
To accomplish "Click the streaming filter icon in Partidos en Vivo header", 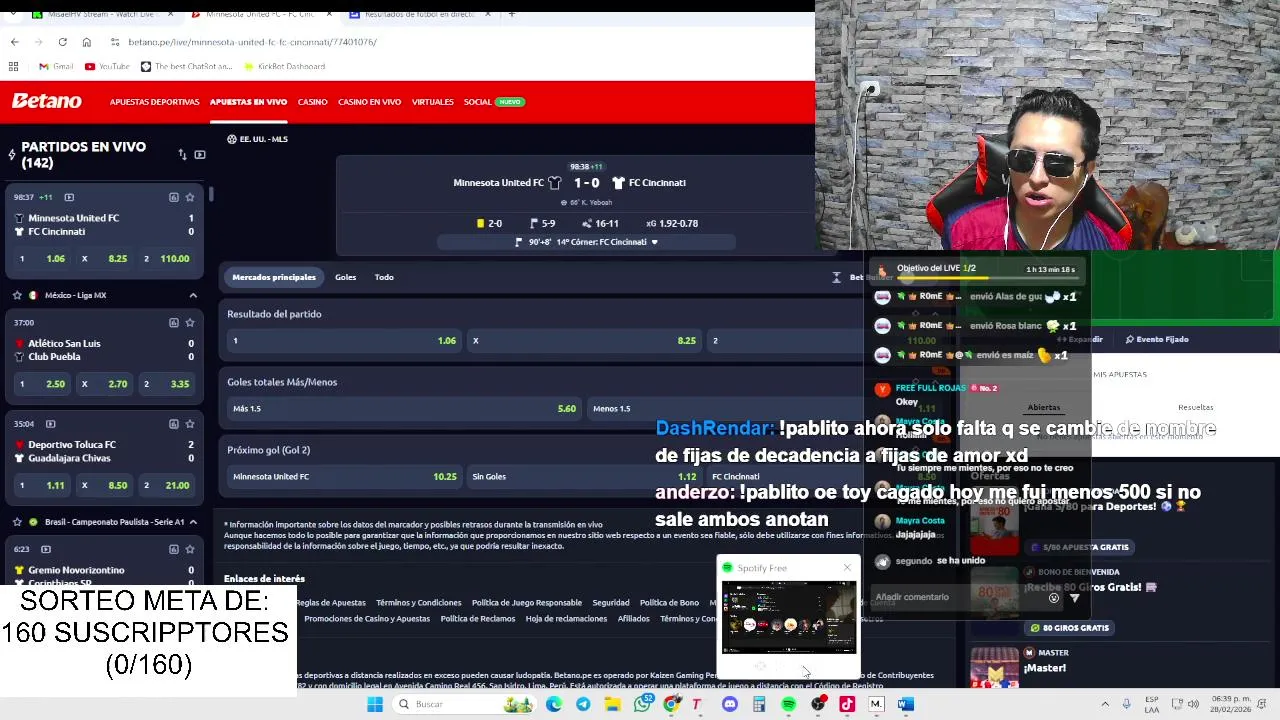I will click(200, 154).
